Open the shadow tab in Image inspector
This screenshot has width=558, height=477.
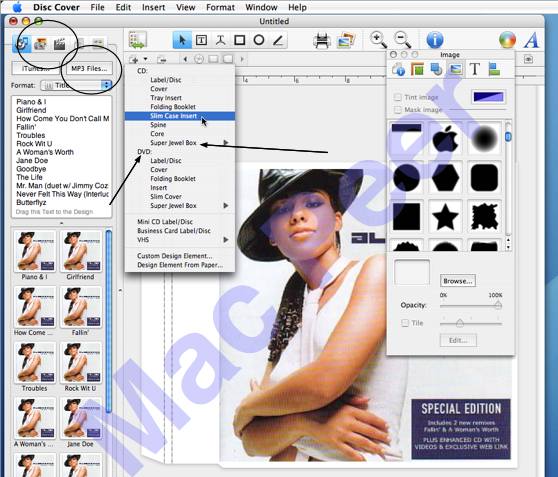click(436, 69)
